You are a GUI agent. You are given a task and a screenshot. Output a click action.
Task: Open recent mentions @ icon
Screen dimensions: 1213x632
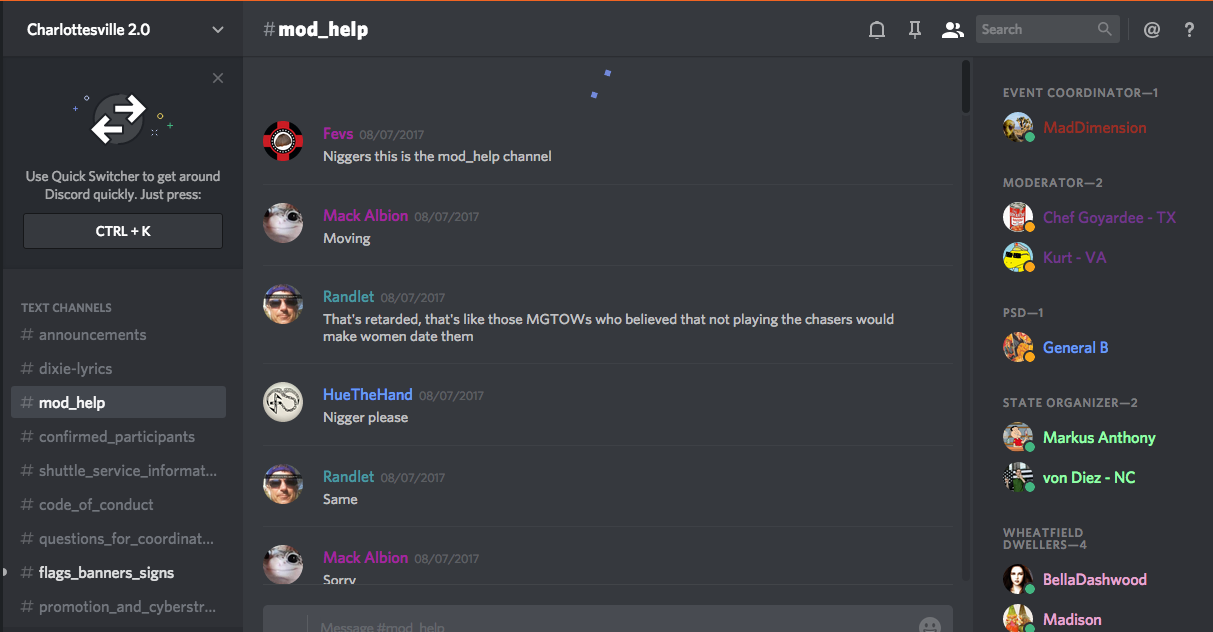(1152, 30)
